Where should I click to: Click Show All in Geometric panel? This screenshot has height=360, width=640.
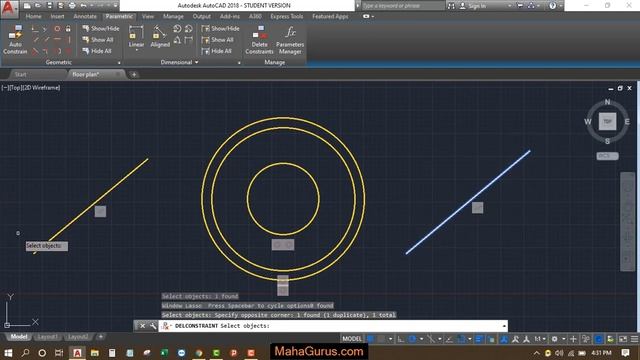(98, 40)
